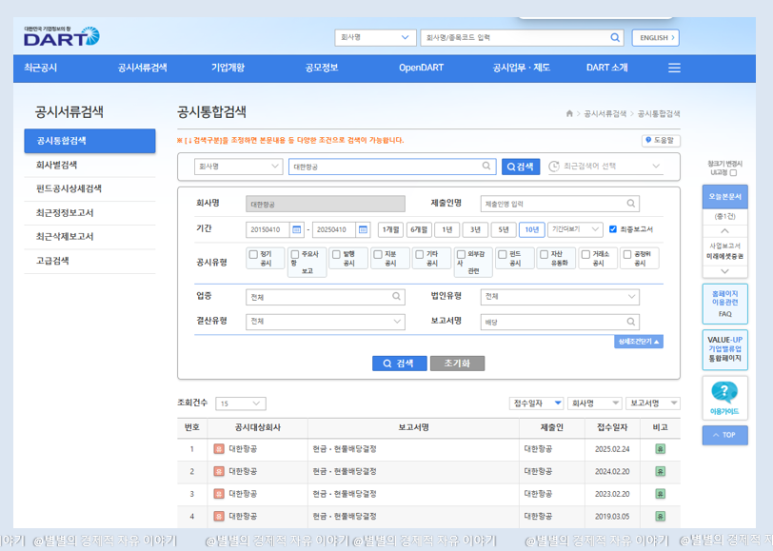773x551 pixels.
Task: Check the 발행공시 checkbox
Action: click(x=336, y=254)
